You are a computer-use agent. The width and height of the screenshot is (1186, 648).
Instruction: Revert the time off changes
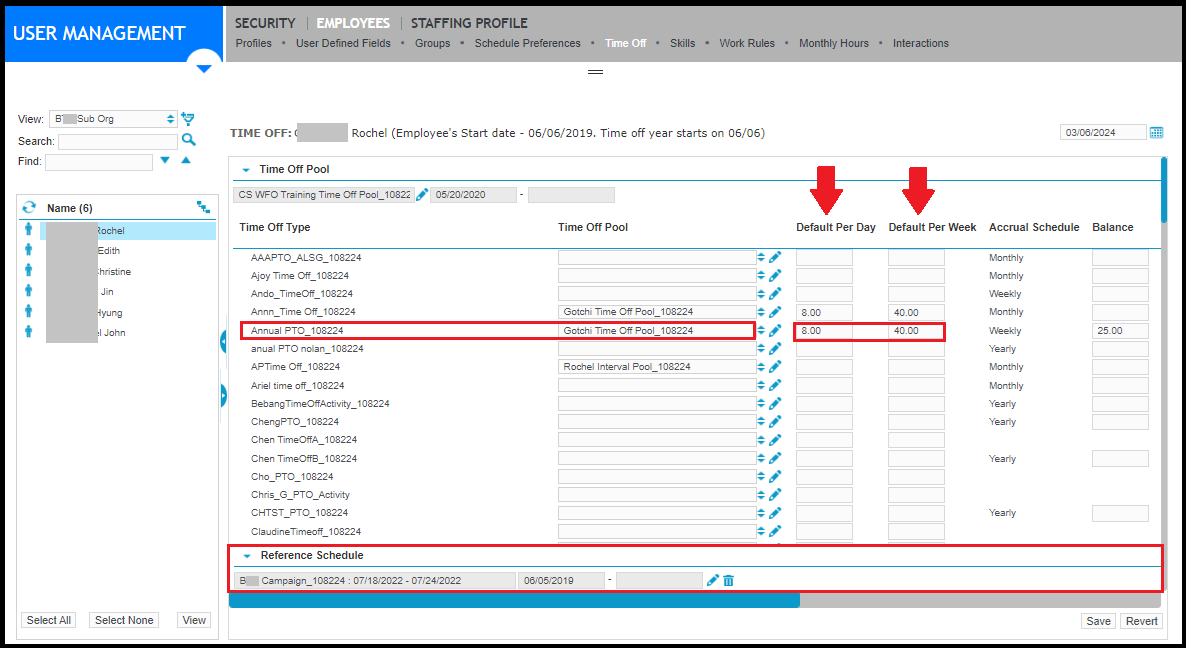tap(1141, 621)
